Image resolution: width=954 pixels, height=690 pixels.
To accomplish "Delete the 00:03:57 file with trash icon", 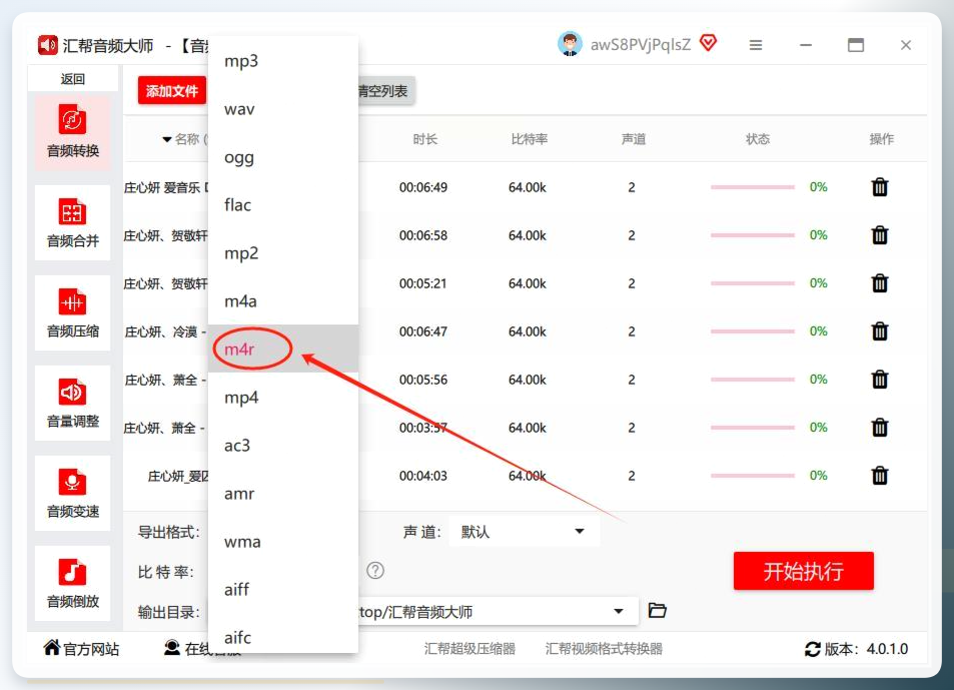I will (x=880, y=427).
